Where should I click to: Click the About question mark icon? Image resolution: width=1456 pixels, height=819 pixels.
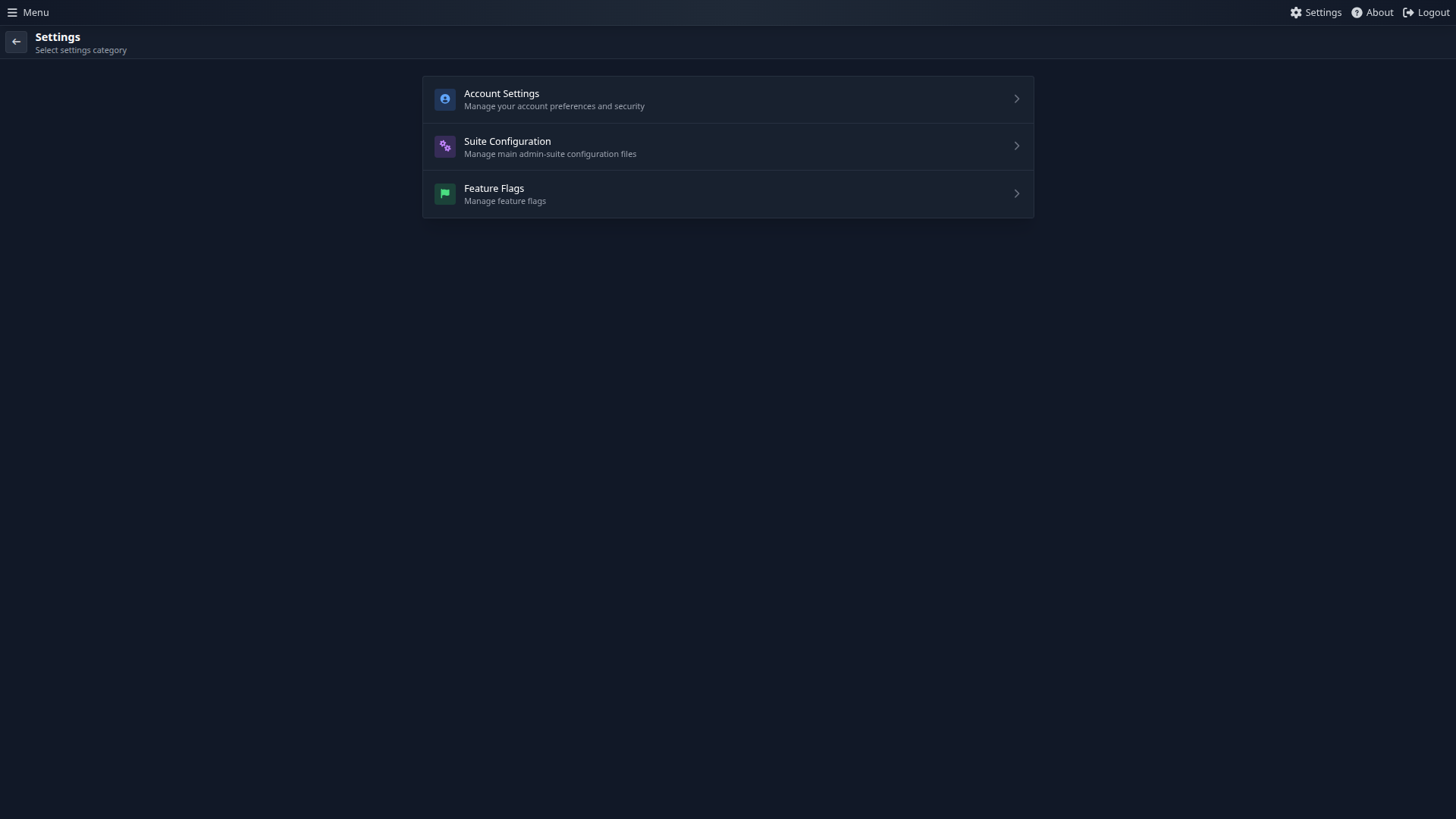coord(1357,12)
